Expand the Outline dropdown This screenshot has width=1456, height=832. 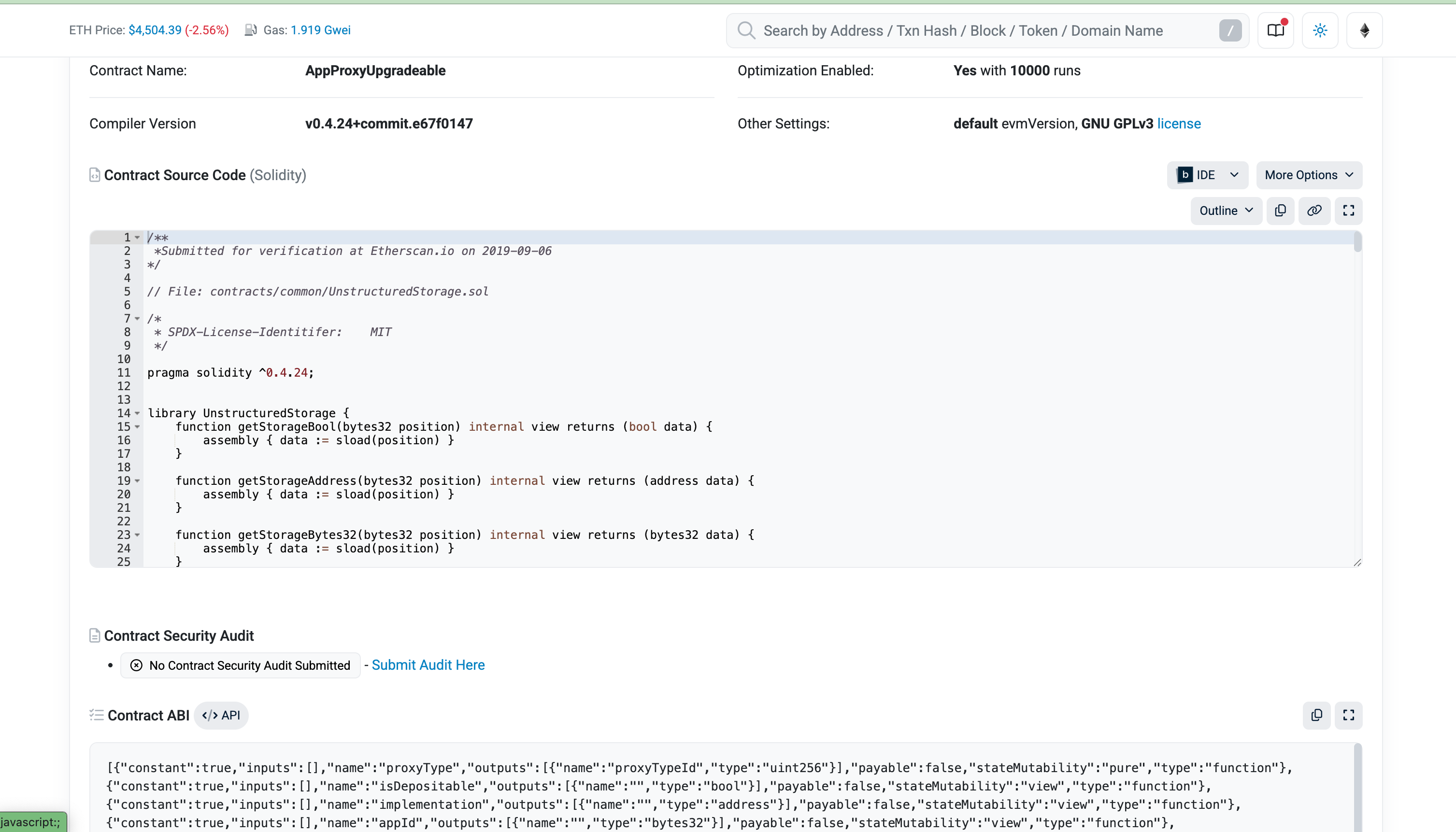tap(1226, 210)
